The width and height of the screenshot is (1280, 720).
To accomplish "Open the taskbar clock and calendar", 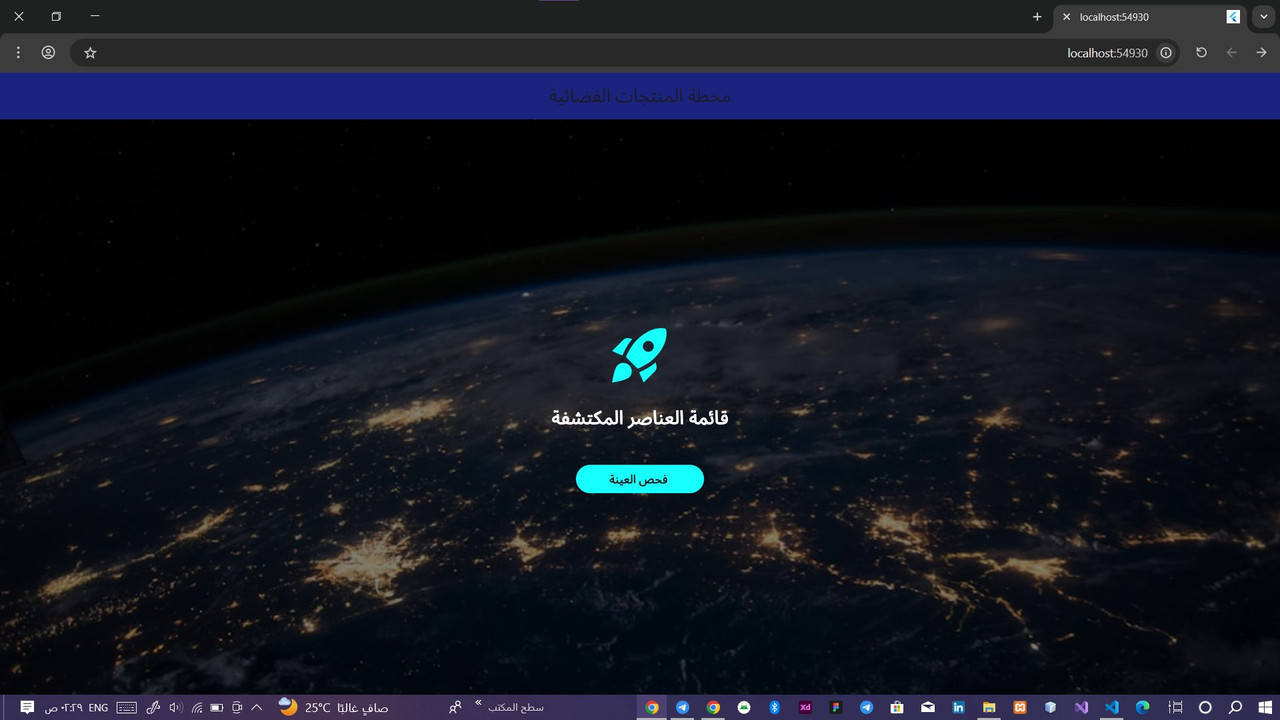I will pos(65,707).
